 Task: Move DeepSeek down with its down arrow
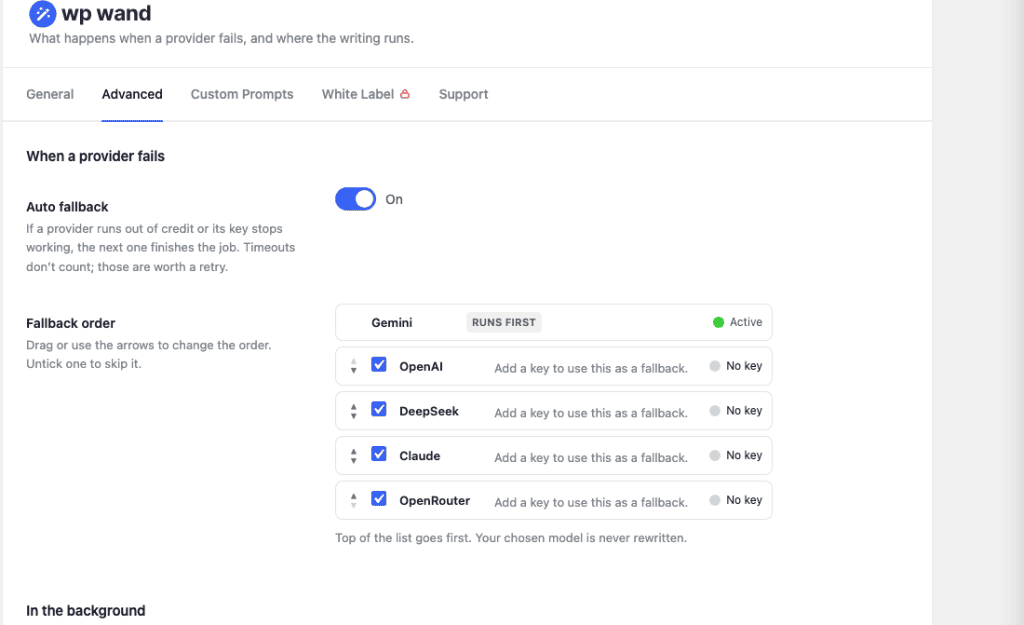353,416
